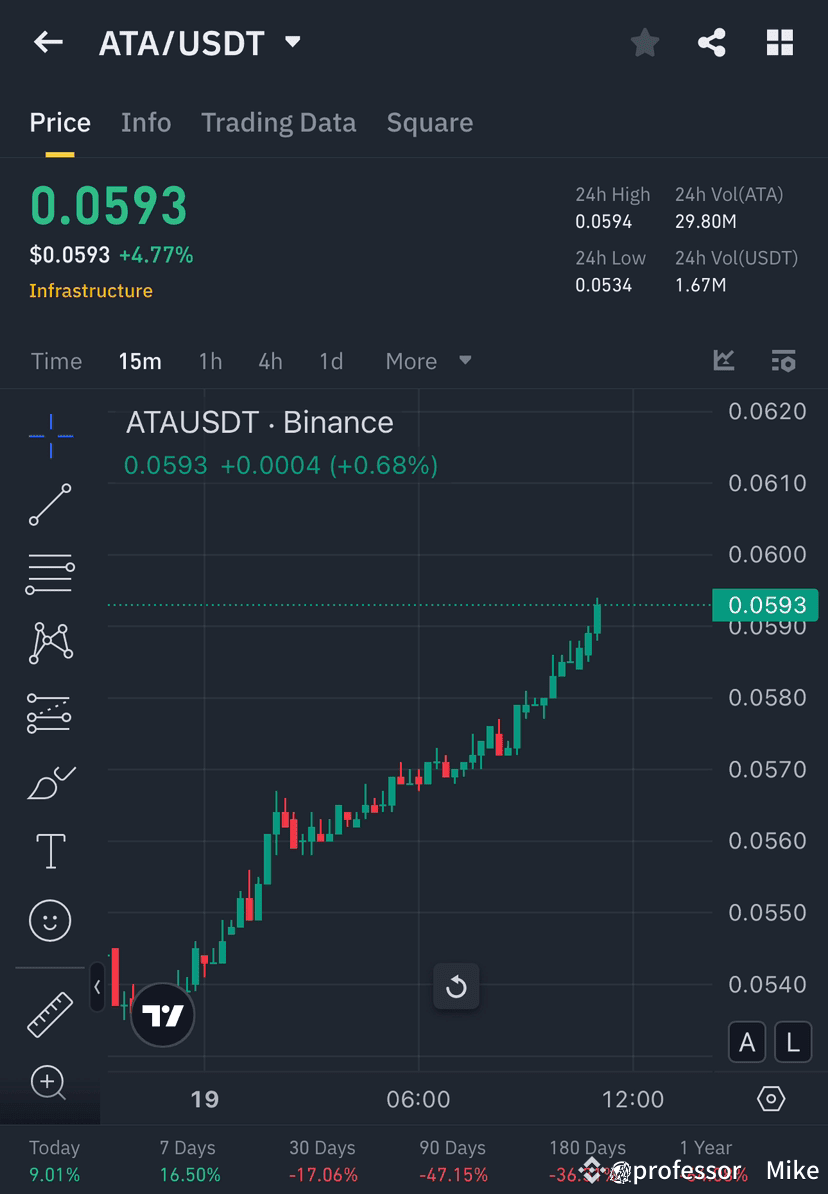
Task: Open the horizontal lines drawing tool
Action: tap(50, 574)
